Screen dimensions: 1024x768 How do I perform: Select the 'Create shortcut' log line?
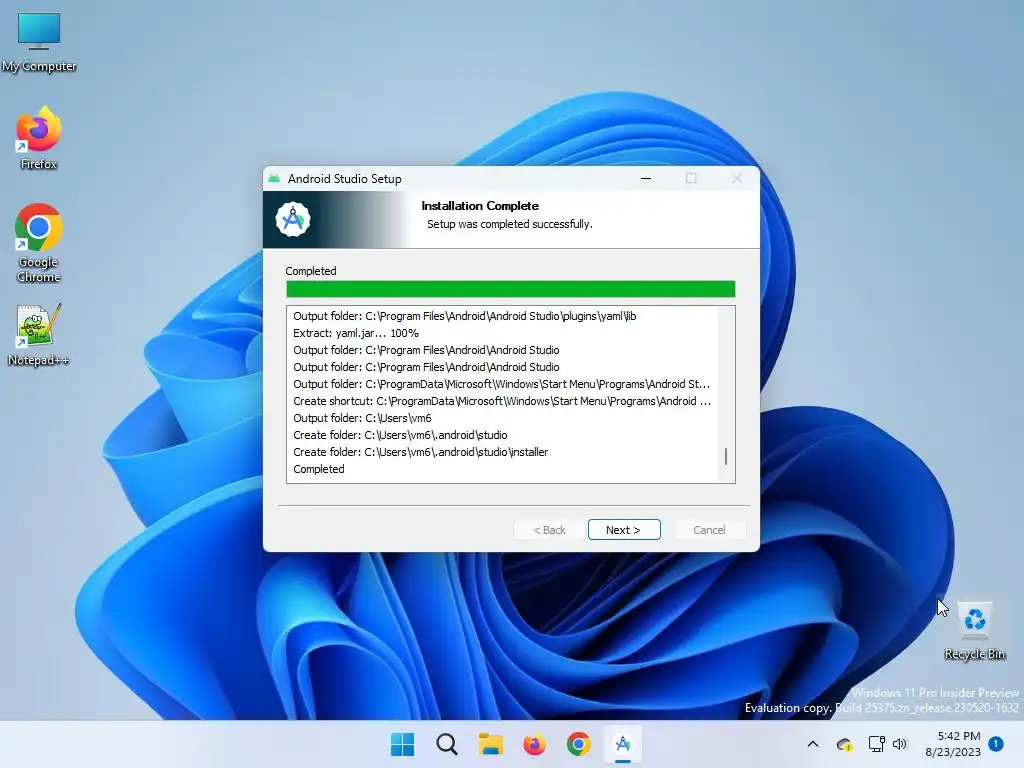point(502,401)
